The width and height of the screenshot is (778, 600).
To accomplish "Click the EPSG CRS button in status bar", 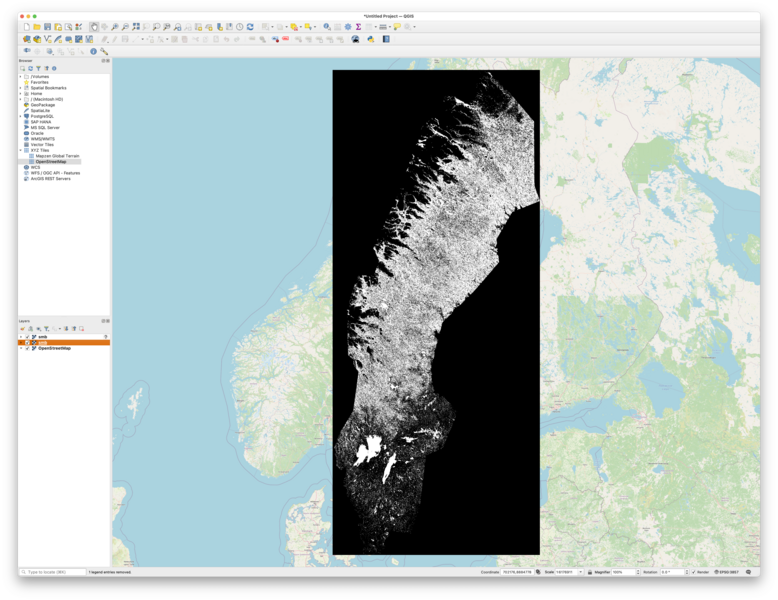I will pyautogui.click(x=726, y=572).
